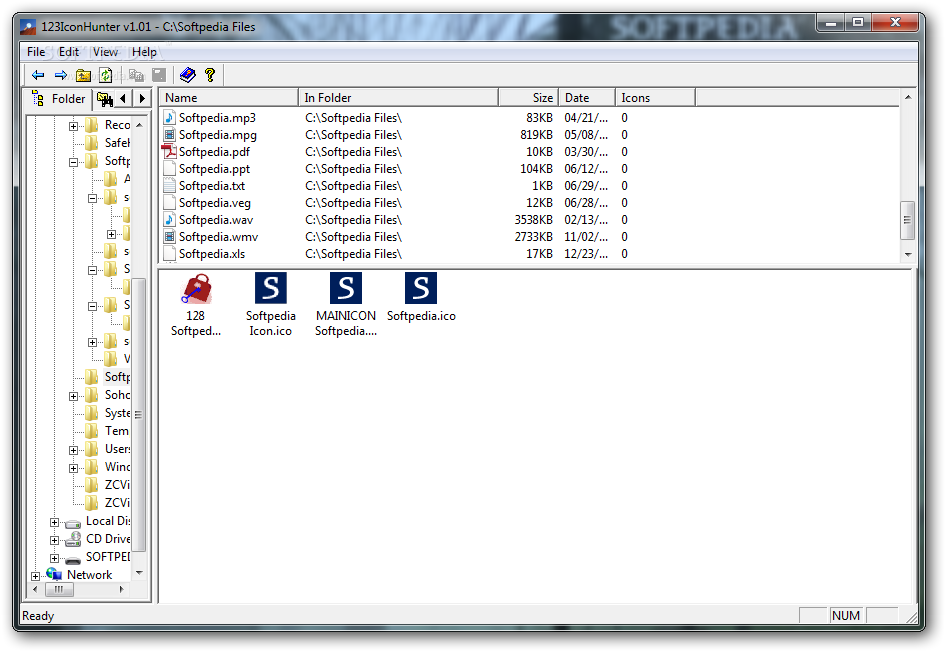Click the CD Drive disc icon

[73, 539]
